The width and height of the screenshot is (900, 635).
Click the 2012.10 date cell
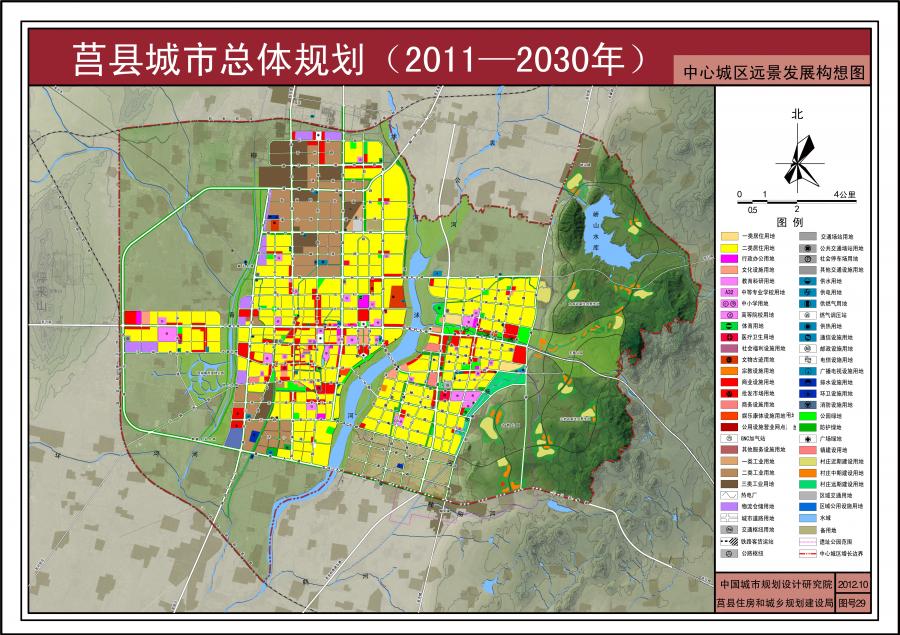[854, 584]
